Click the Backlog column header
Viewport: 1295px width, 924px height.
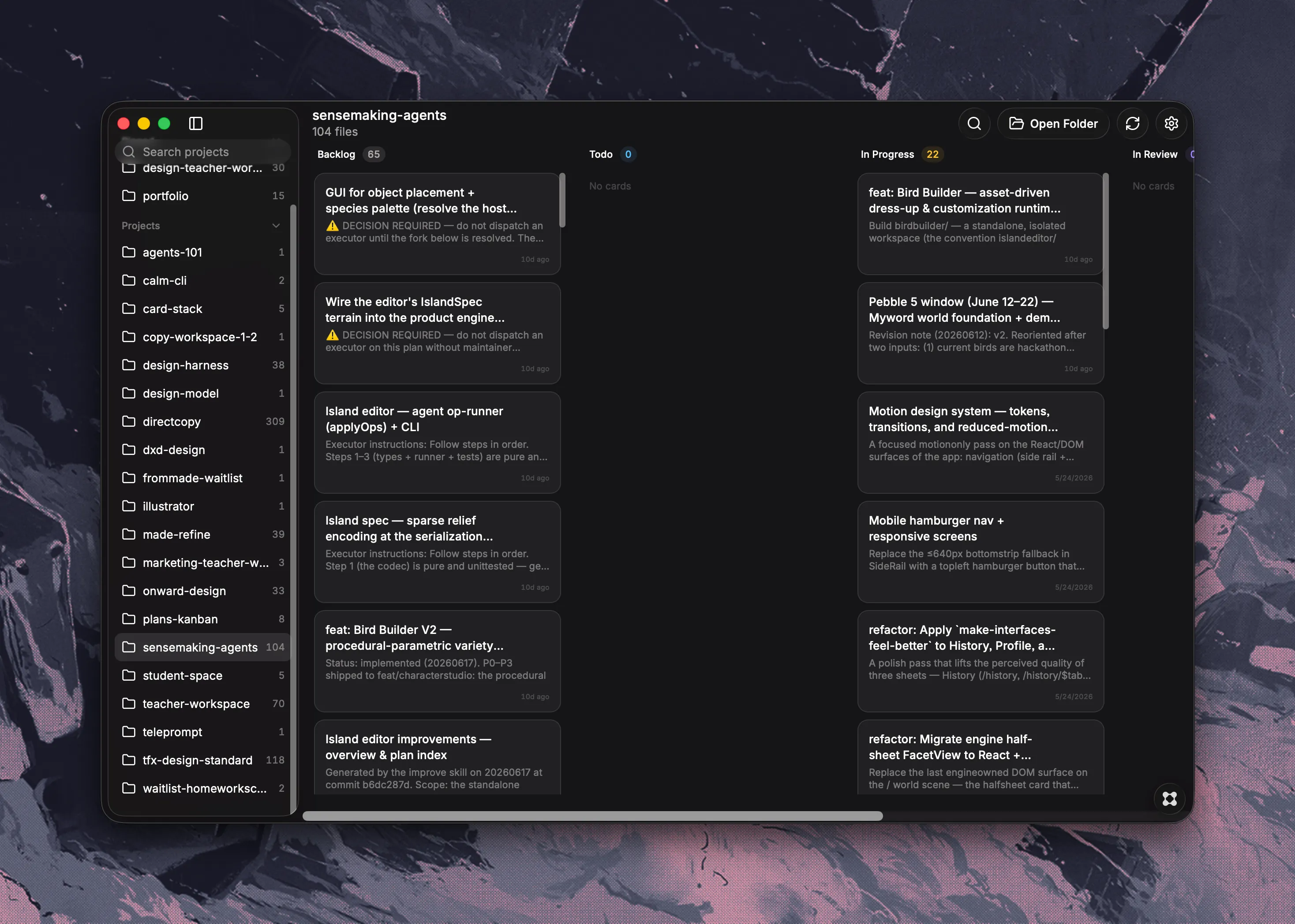336,154
